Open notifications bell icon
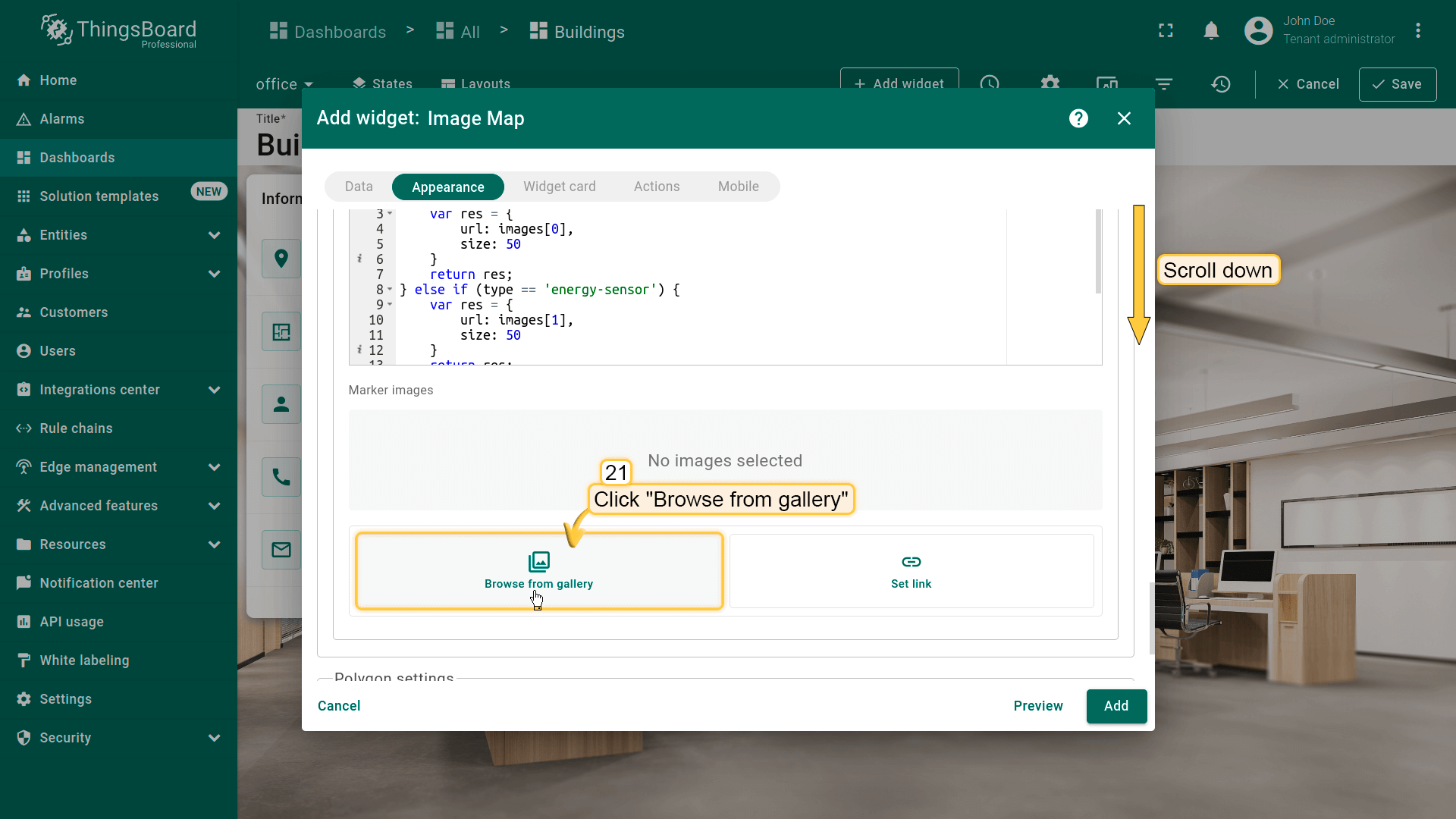1456x819 pixels. [1211, 31]
